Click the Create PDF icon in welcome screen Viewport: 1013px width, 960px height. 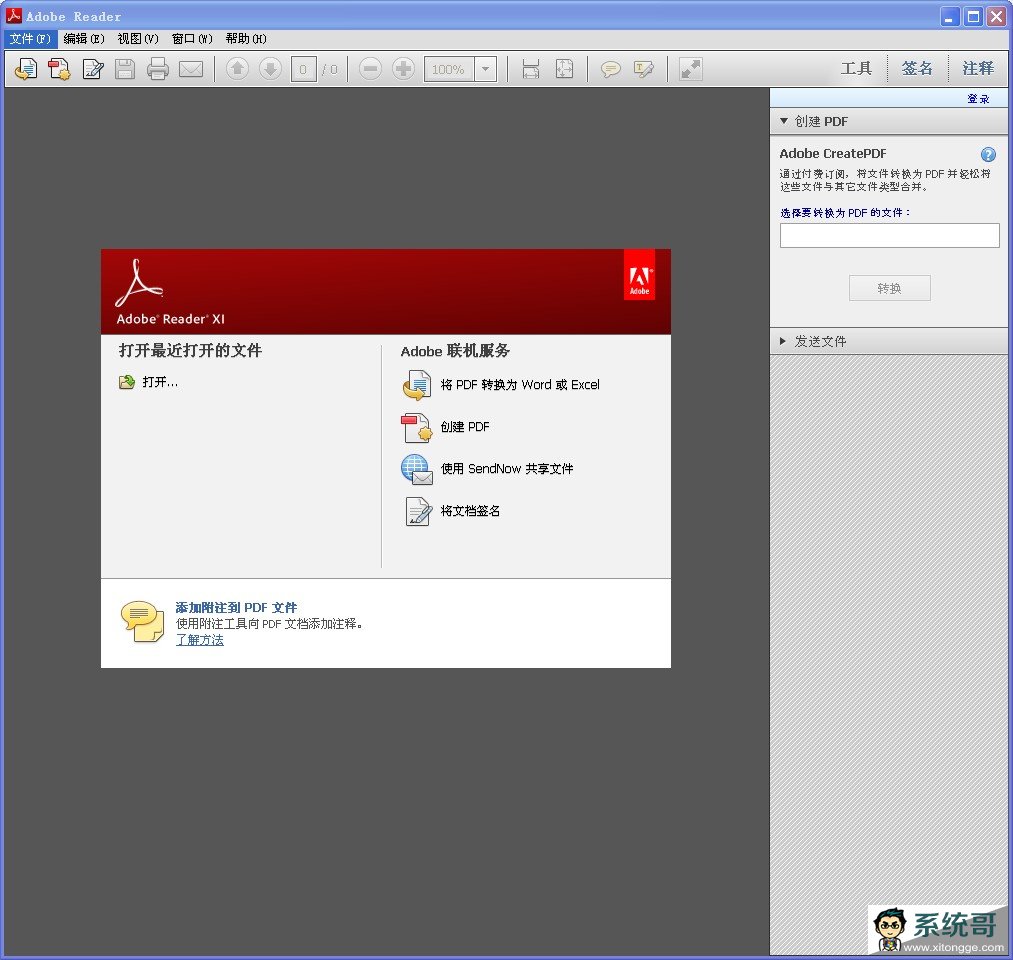click(417, 428)
